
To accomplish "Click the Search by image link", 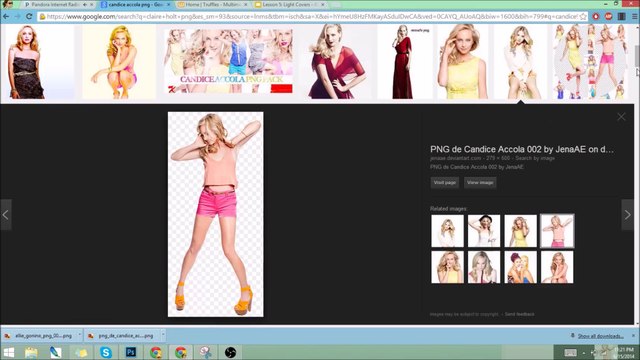I will pos(535,158).
